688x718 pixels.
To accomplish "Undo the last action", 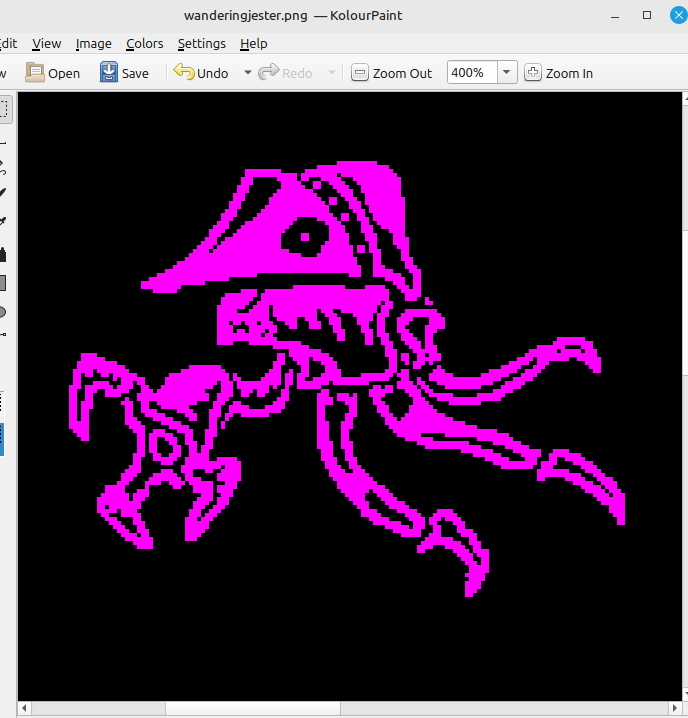I will [x=200, y=73].
